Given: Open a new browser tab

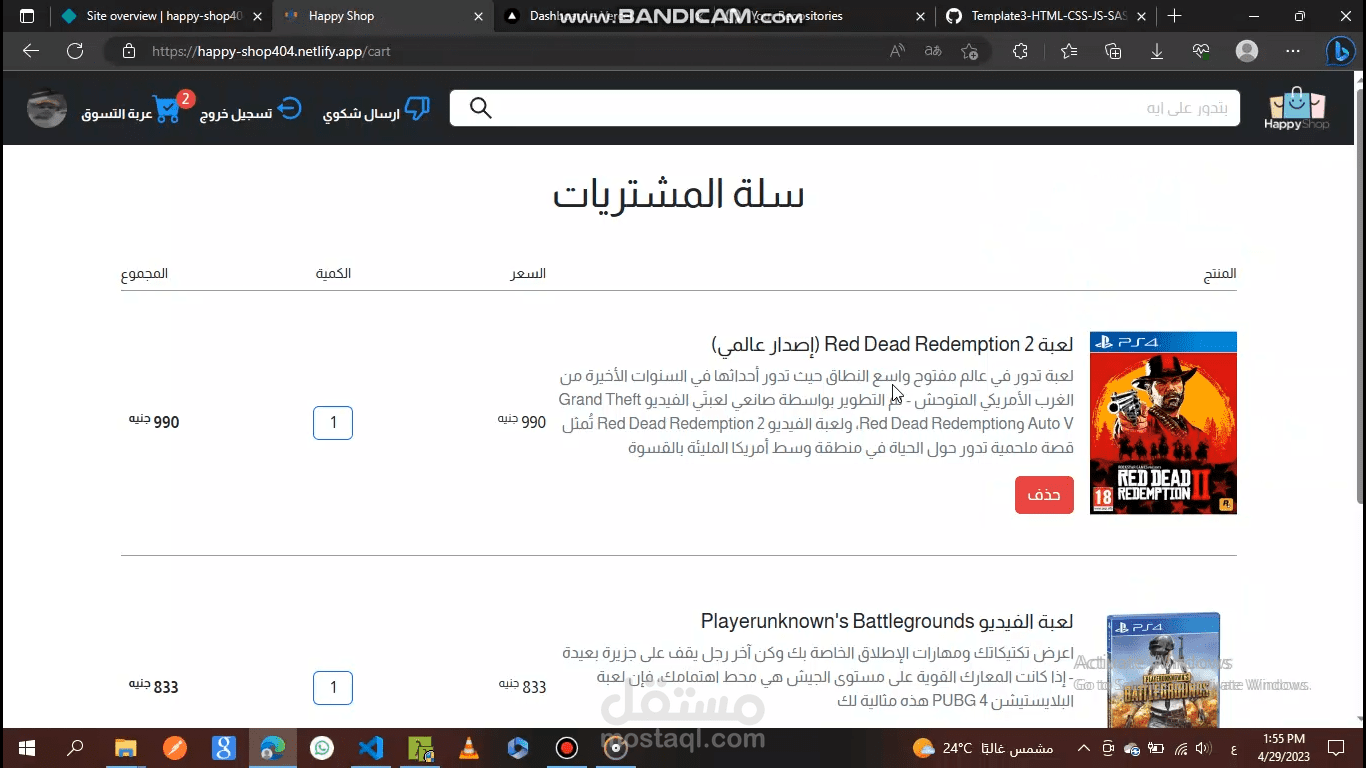Looking at the screenshot, I should coord(1174,16).
